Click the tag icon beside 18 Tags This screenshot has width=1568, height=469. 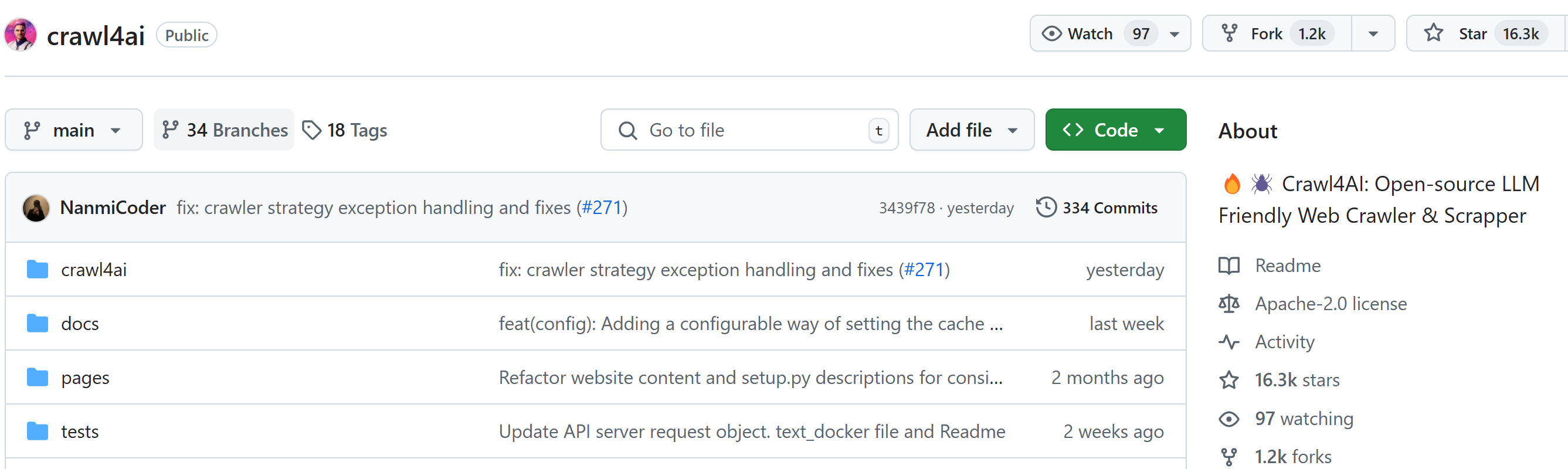coord(311,130)
